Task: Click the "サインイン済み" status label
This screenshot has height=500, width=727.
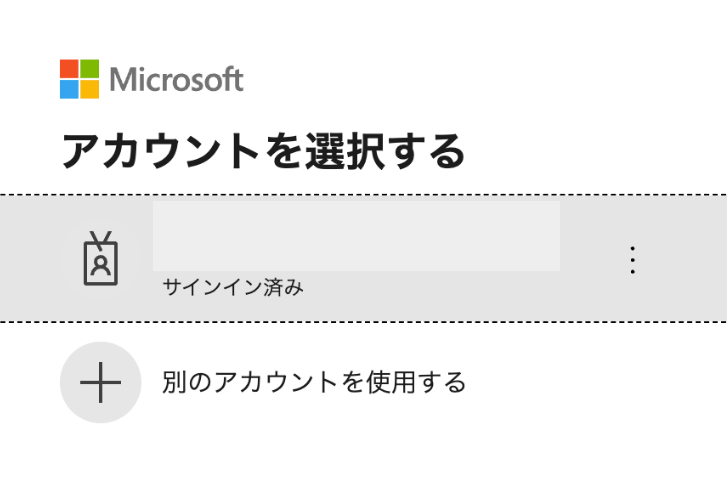Action: pos(232,288)
